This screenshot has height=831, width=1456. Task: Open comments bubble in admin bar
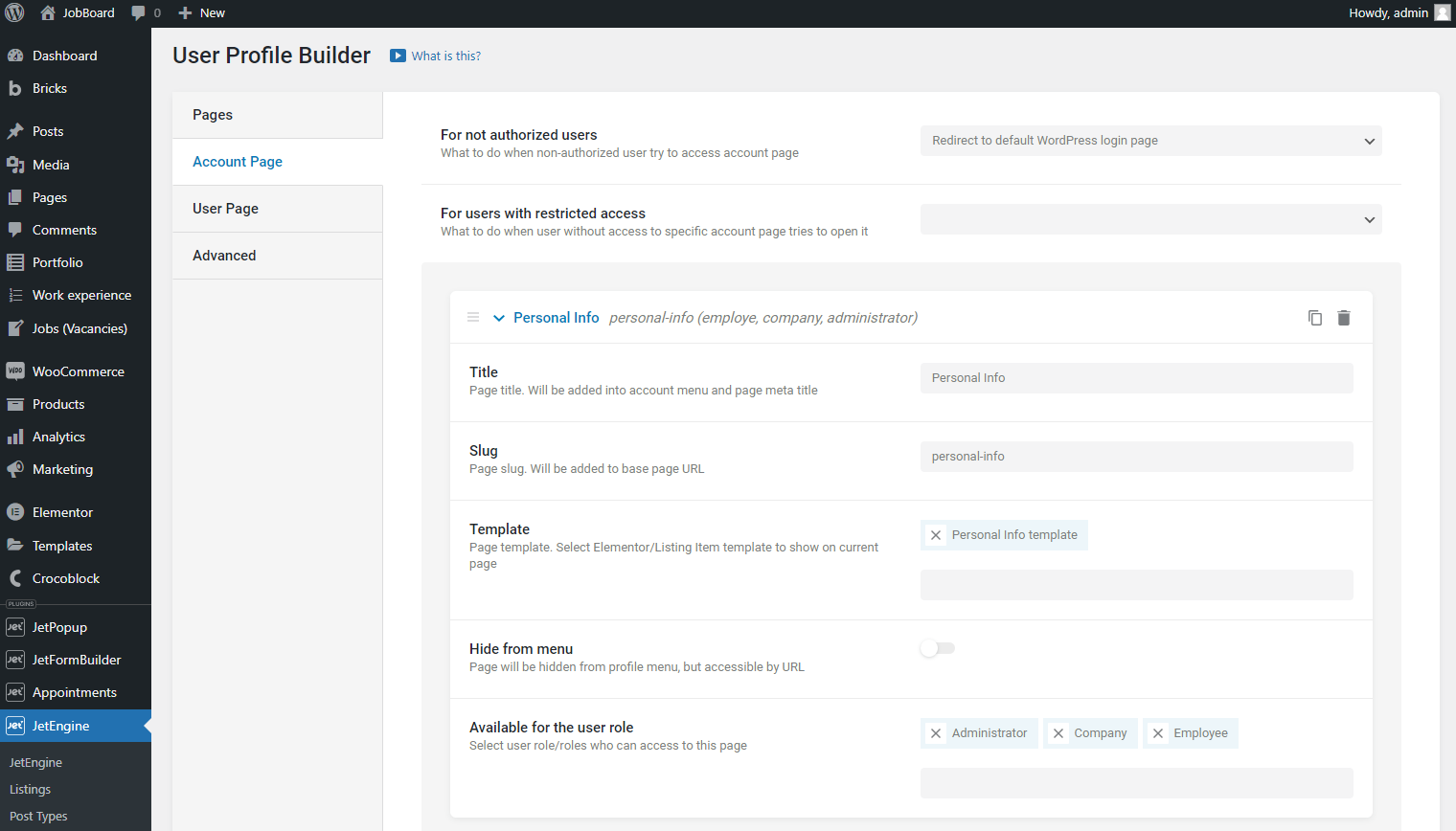click(x=139, y=12)
